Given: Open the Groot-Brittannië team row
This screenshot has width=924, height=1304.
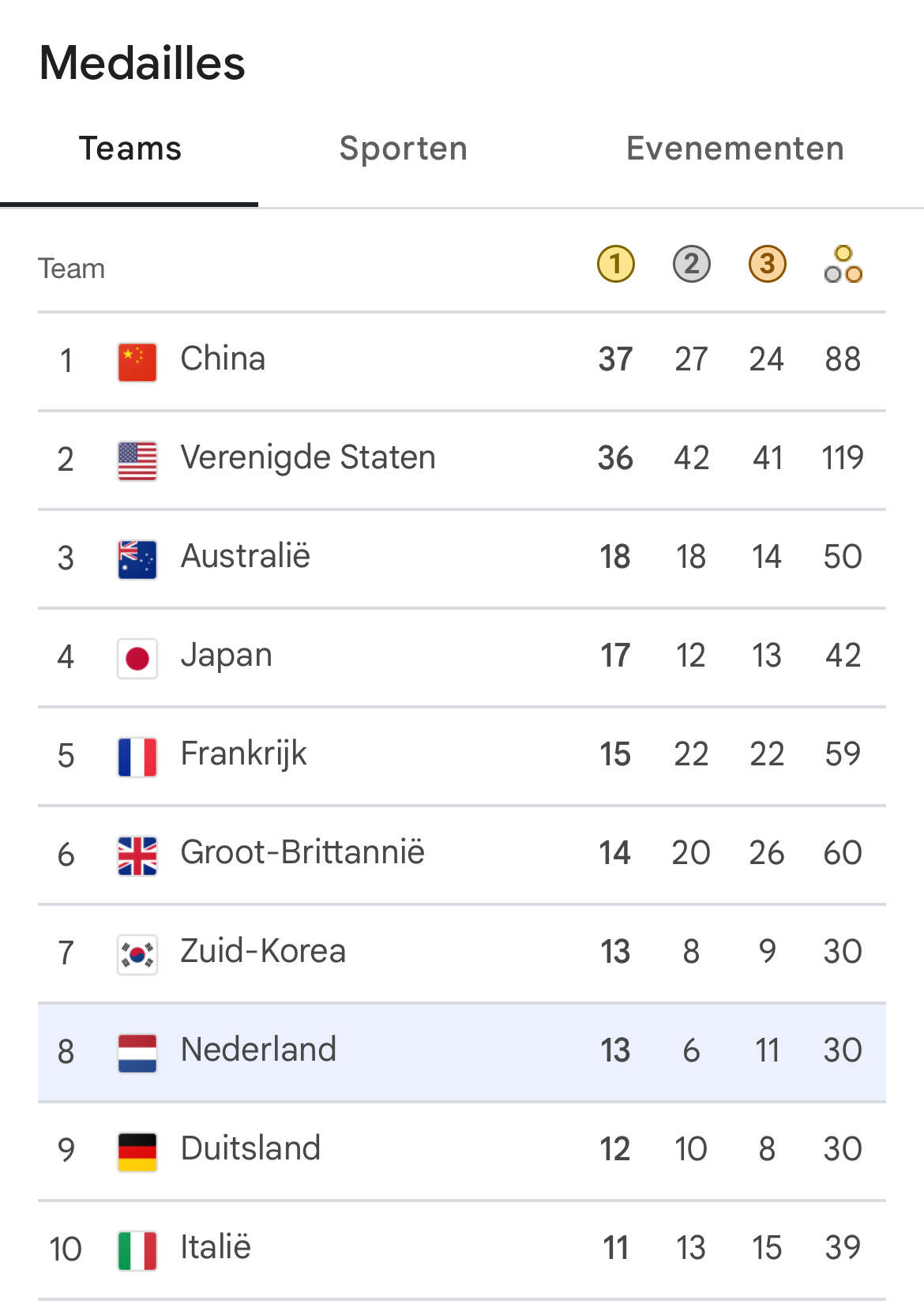Looking at the screenshot, I should click(462, 855).
